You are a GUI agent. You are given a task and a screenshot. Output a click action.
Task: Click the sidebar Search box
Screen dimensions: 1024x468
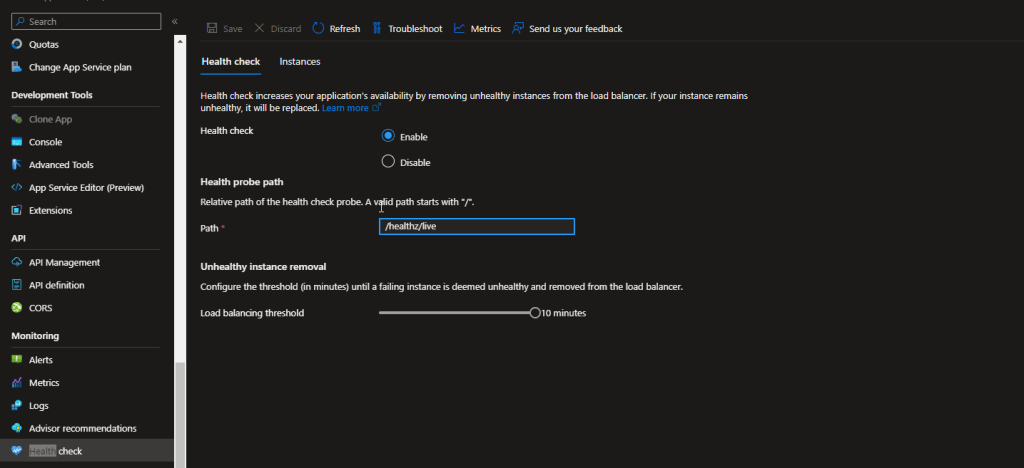pos(86,21)
